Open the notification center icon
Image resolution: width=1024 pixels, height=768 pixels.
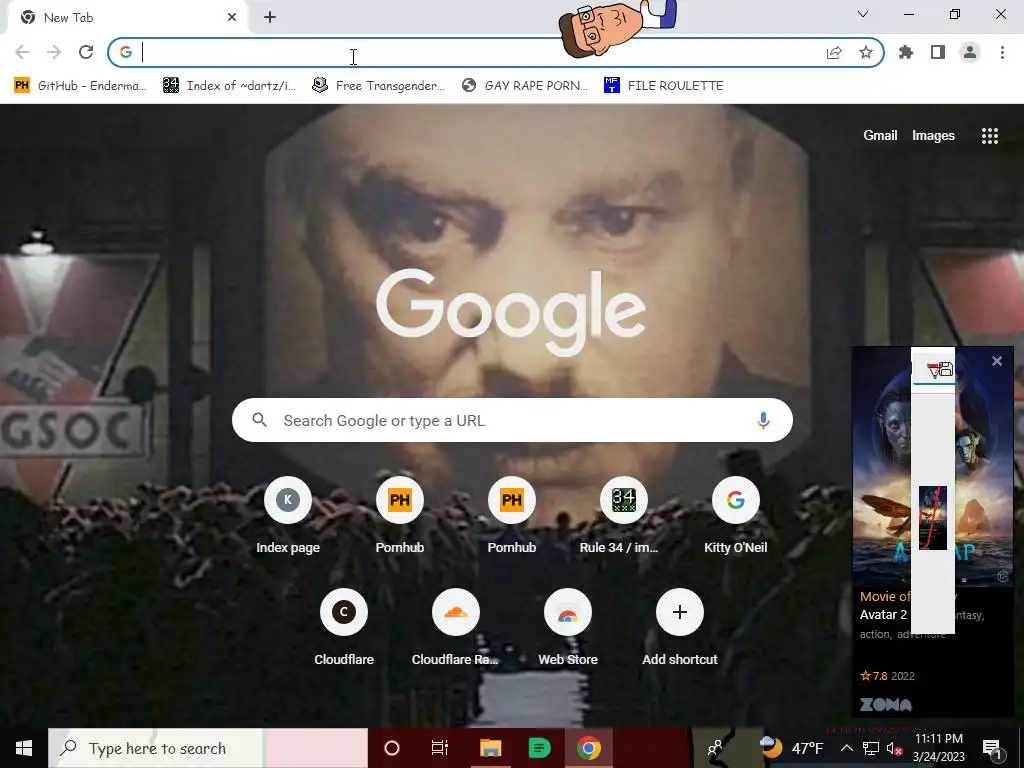[991, 748]
